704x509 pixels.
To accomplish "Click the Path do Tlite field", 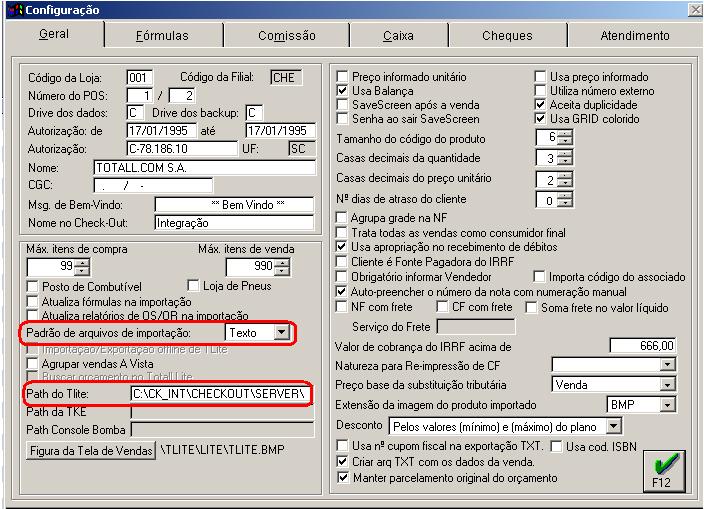I will coord(220,394).
